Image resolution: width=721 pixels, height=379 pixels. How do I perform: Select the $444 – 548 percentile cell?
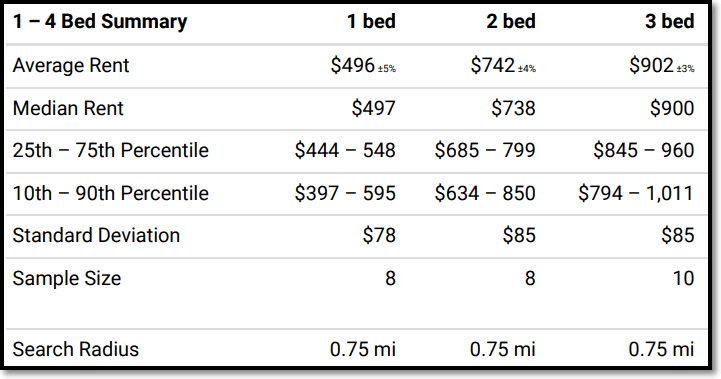(345, 150)
